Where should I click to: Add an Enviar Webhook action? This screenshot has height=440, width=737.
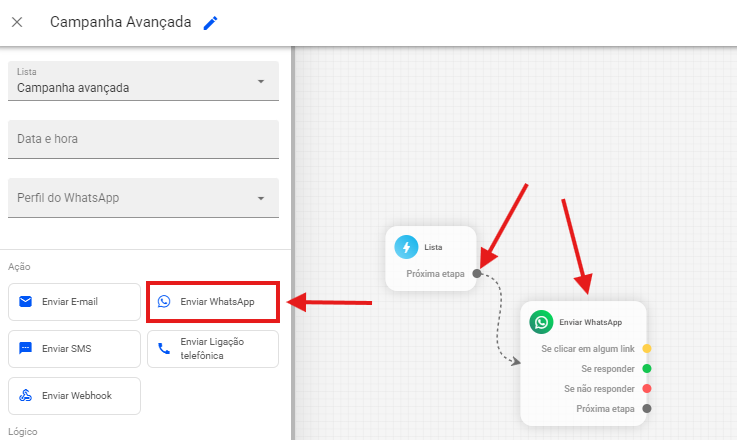tap(74, 395)
